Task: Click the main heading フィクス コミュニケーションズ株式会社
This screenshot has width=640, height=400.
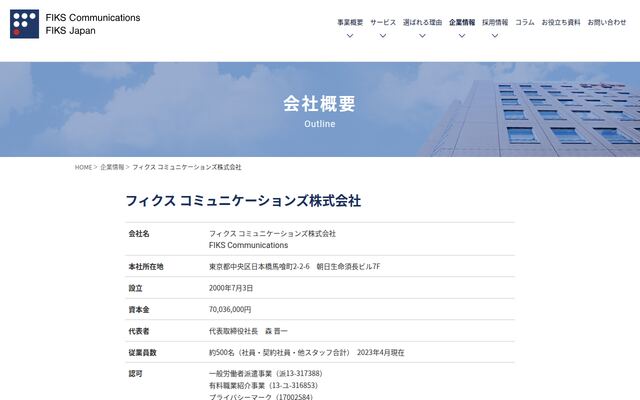Action: point(243,201)
